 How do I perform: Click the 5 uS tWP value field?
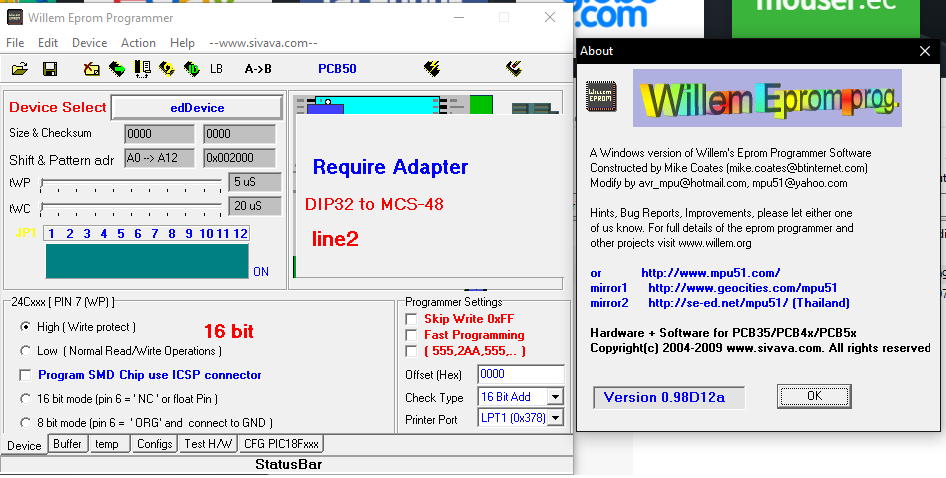click(x=255, y=182)
